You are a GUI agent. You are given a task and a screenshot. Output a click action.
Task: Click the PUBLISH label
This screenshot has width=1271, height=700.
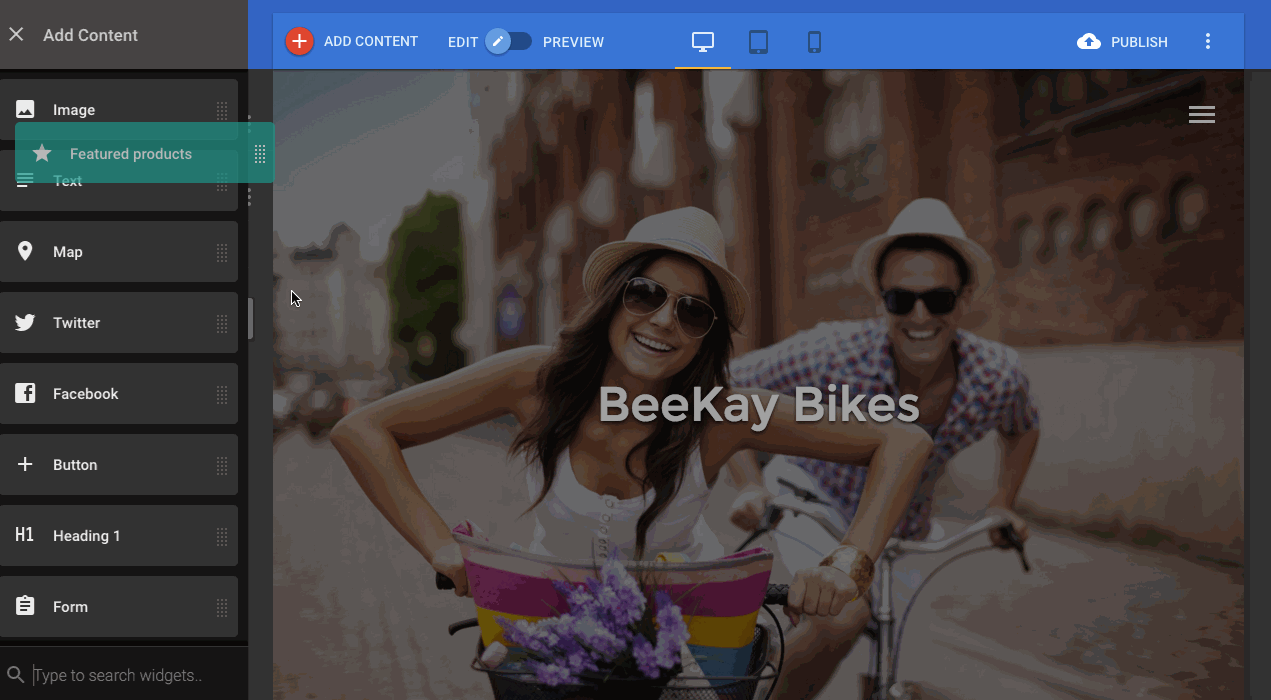(x=1139, y=42)
